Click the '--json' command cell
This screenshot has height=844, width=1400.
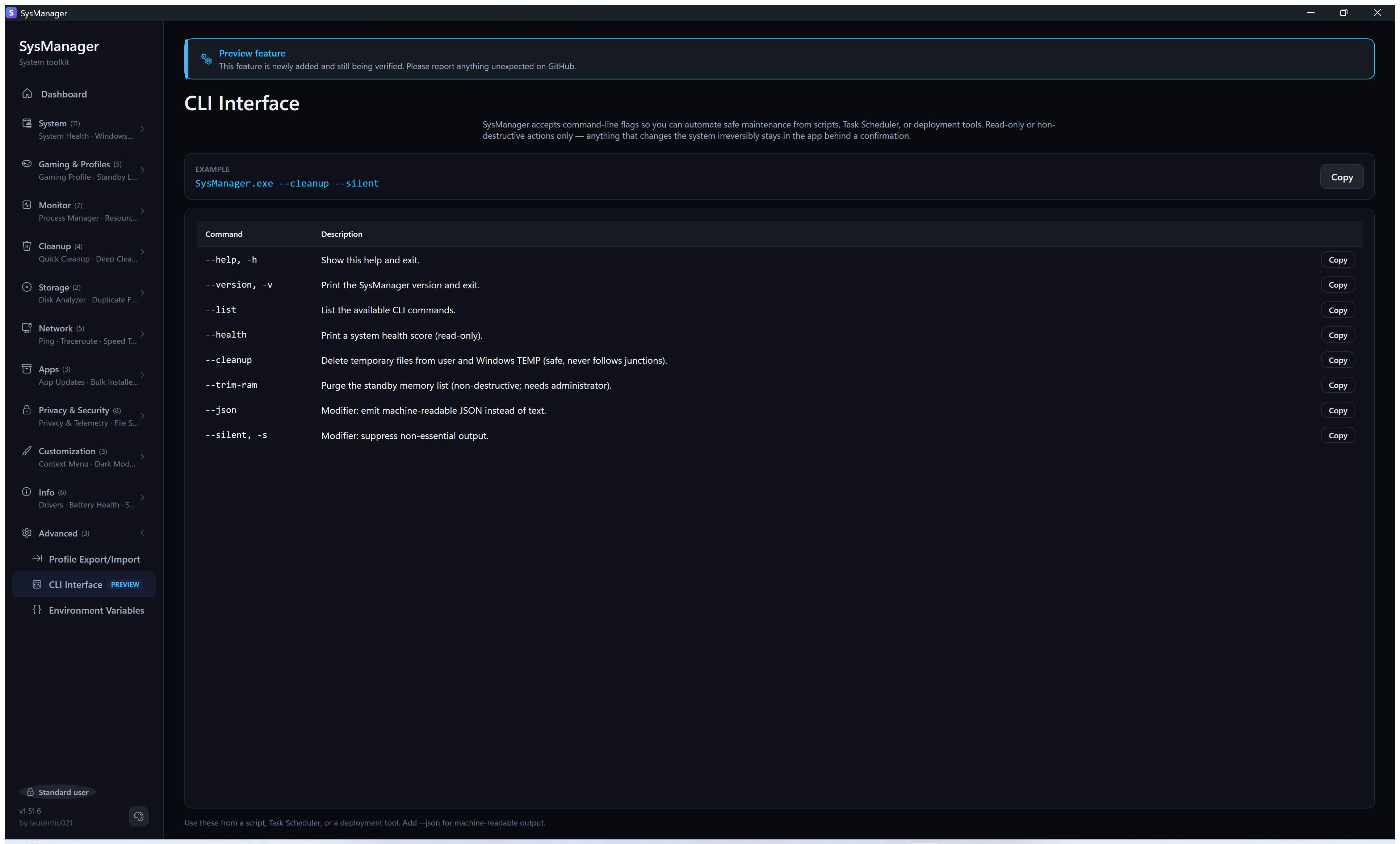[221, 410]
